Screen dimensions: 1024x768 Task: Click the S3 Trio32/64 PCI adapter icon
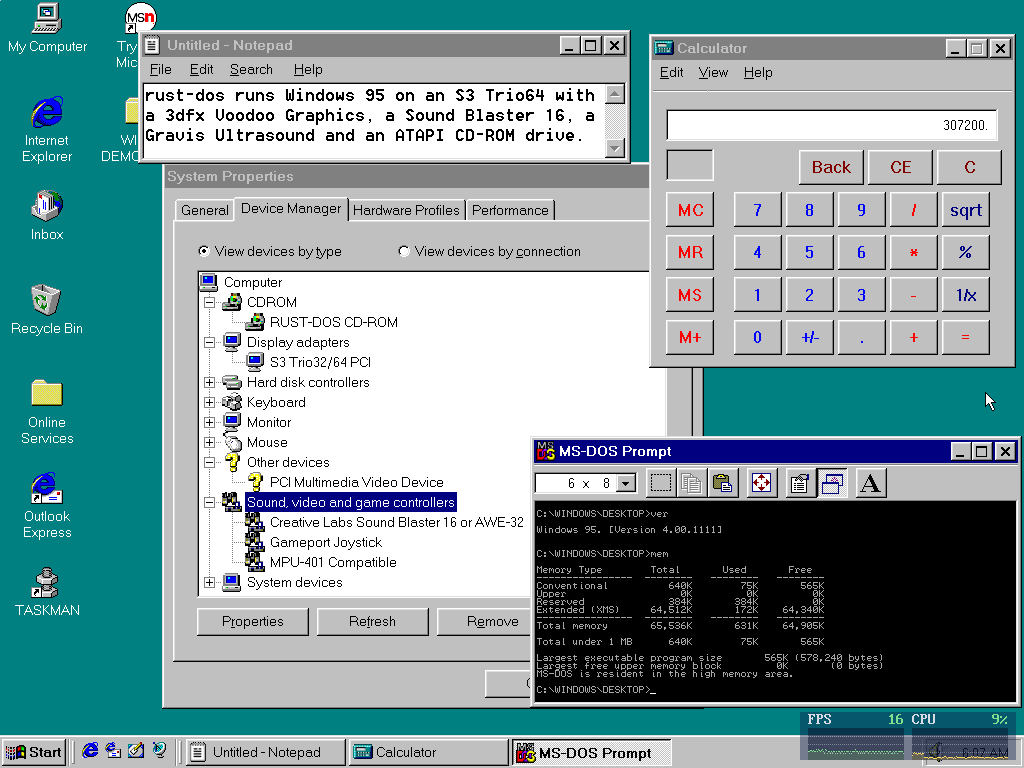255,362
